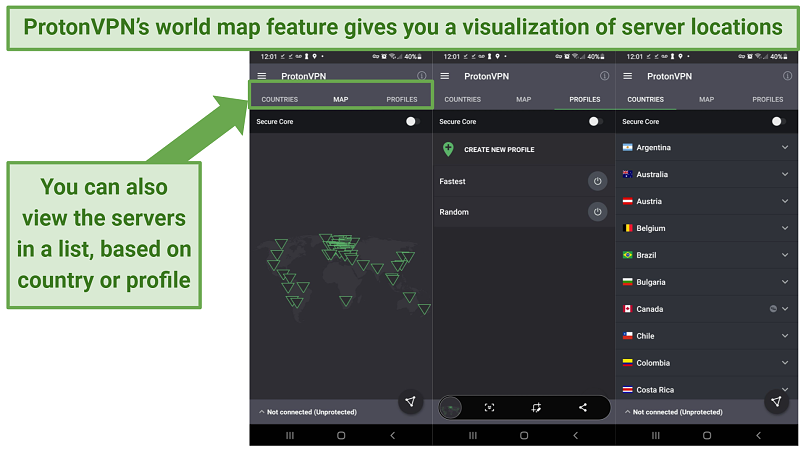Select MAP tab on map screen
The height and width of the screenshot is (453, 806).
341,99
